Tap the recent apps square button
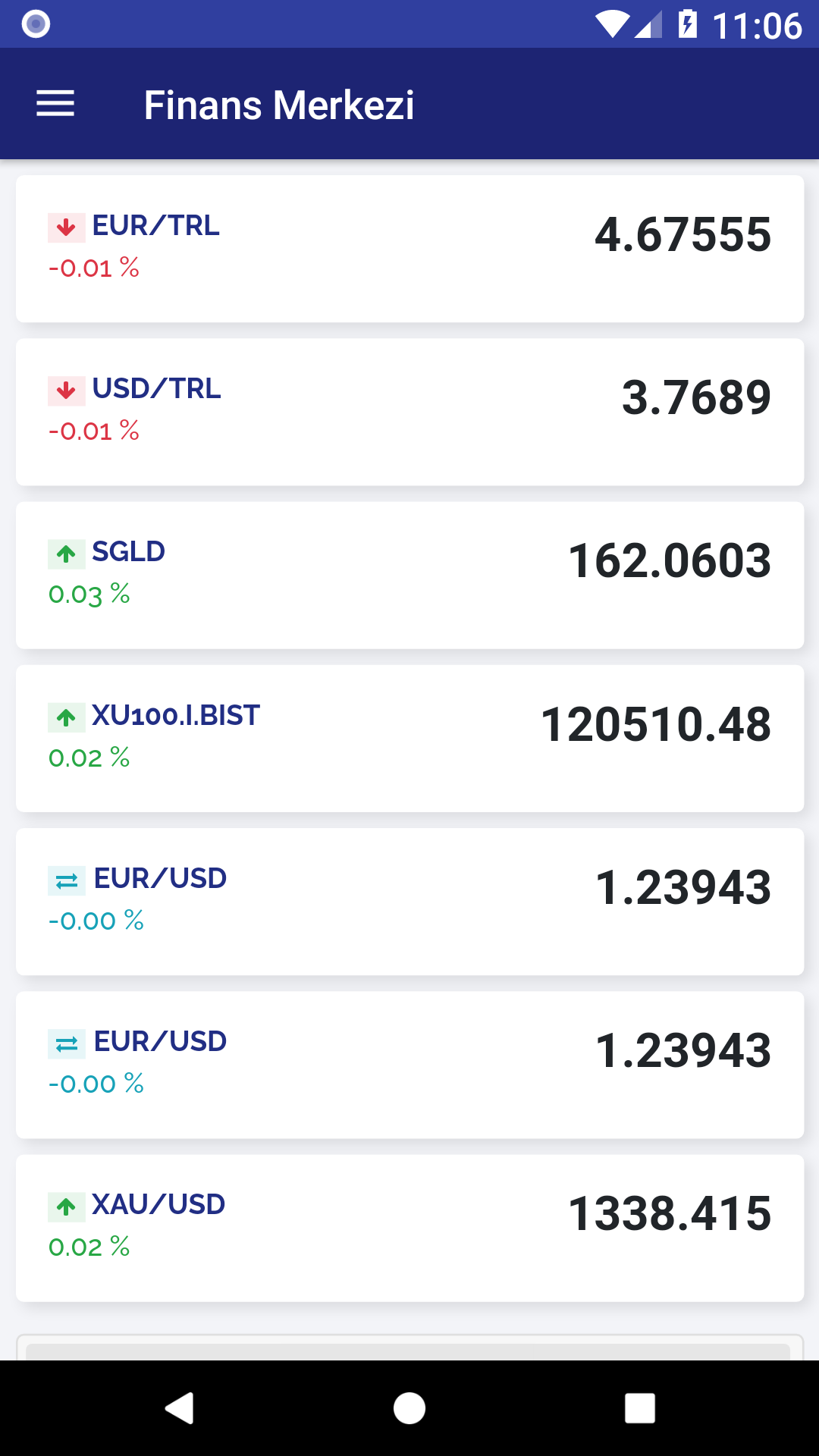 (x=639, y=1408)
